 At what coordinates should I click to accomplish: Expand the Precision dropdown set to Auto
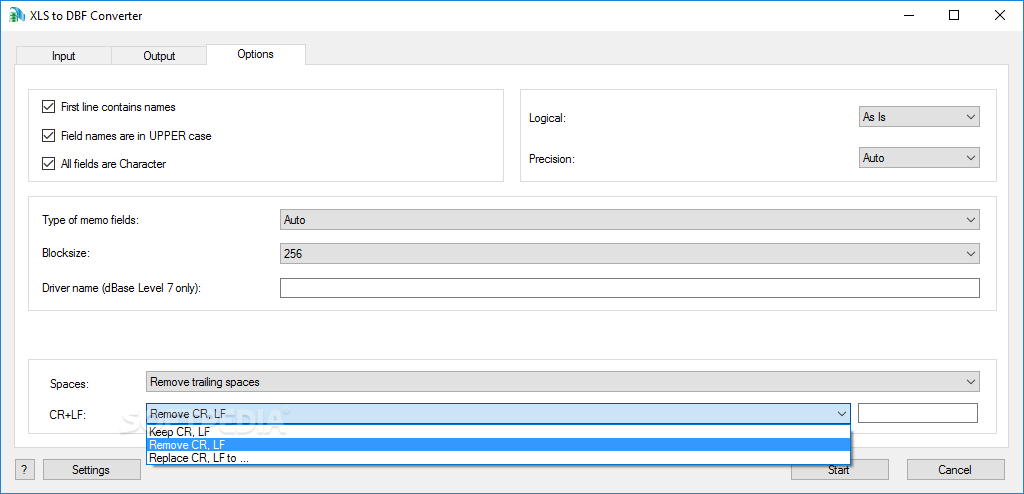(919, 158)
